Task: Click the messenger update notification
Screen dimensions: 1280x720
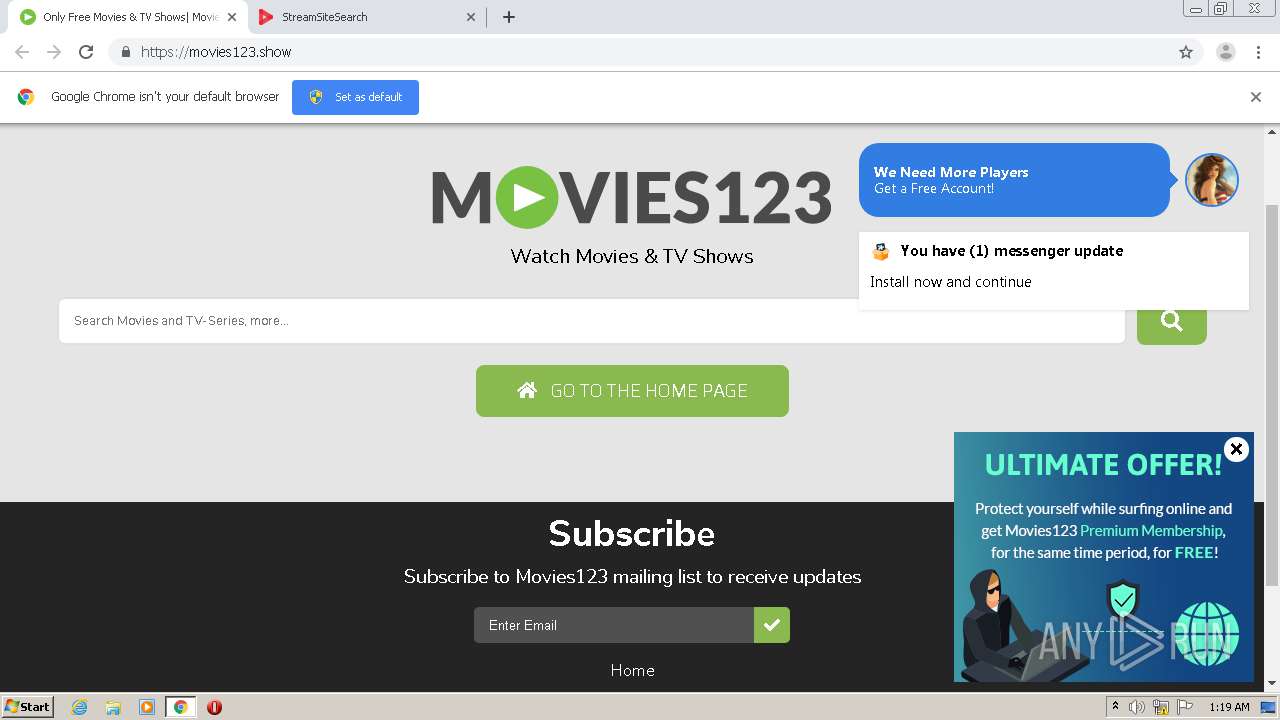Action: pyautogui.click(x=1053, y=271)
